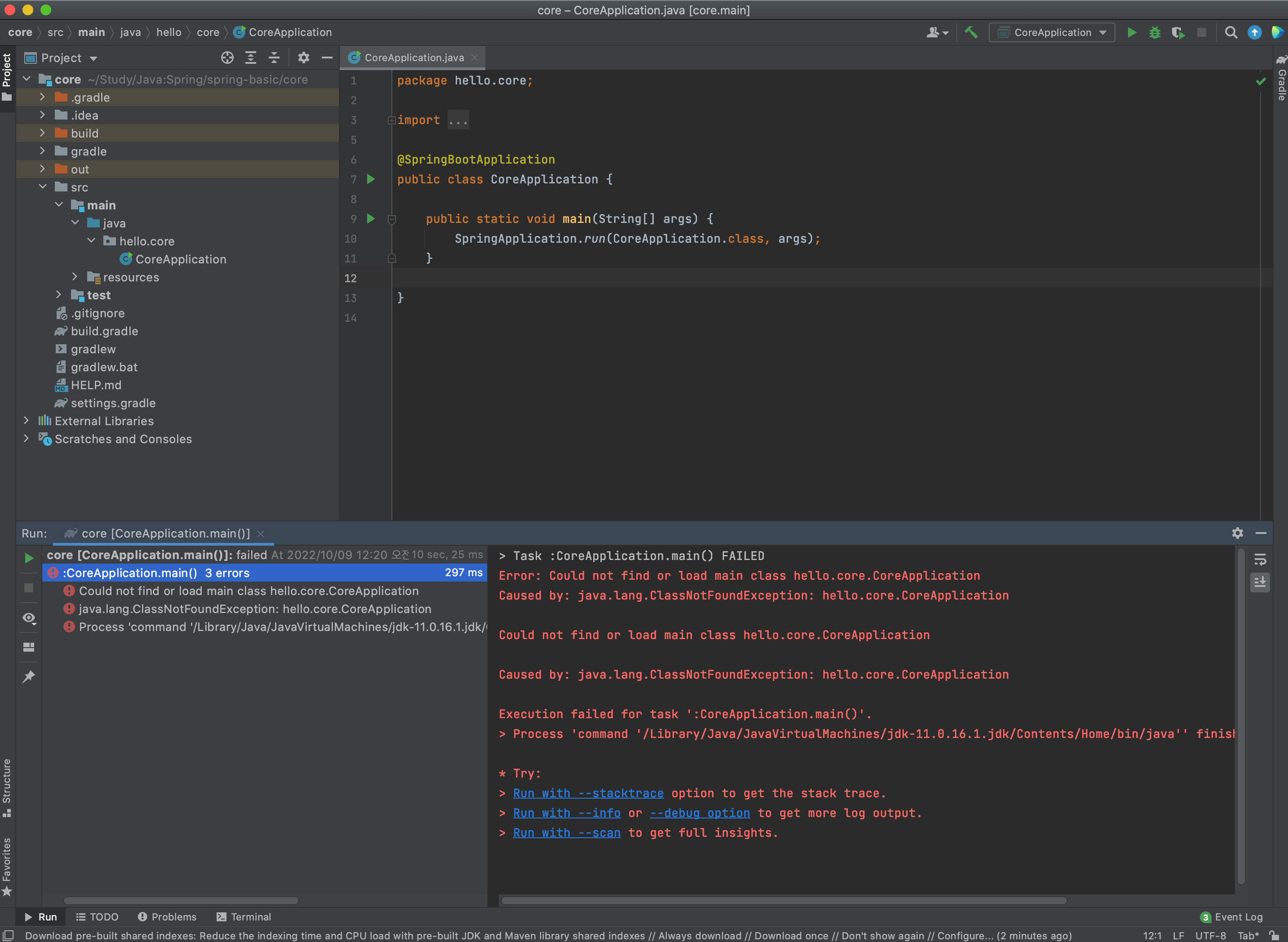This screenshot has height=942, width=1288.
Task: Expand the out folder
Action: tap(42, 169)
